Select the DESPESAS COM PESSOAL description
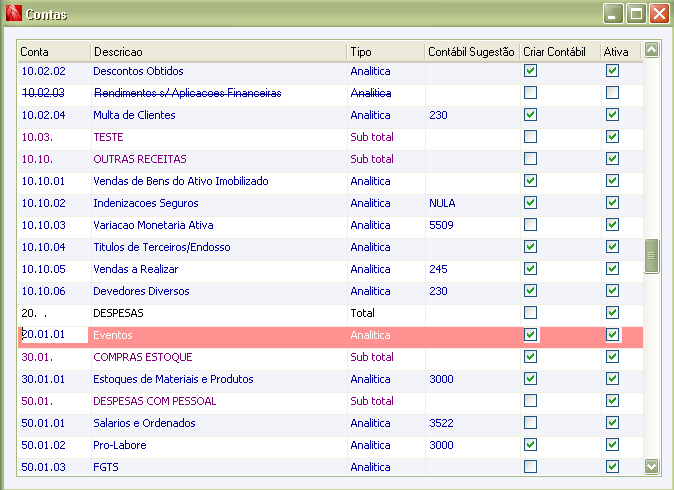Image resolution: width=674 pixels, height=490 pixels. 155,401
